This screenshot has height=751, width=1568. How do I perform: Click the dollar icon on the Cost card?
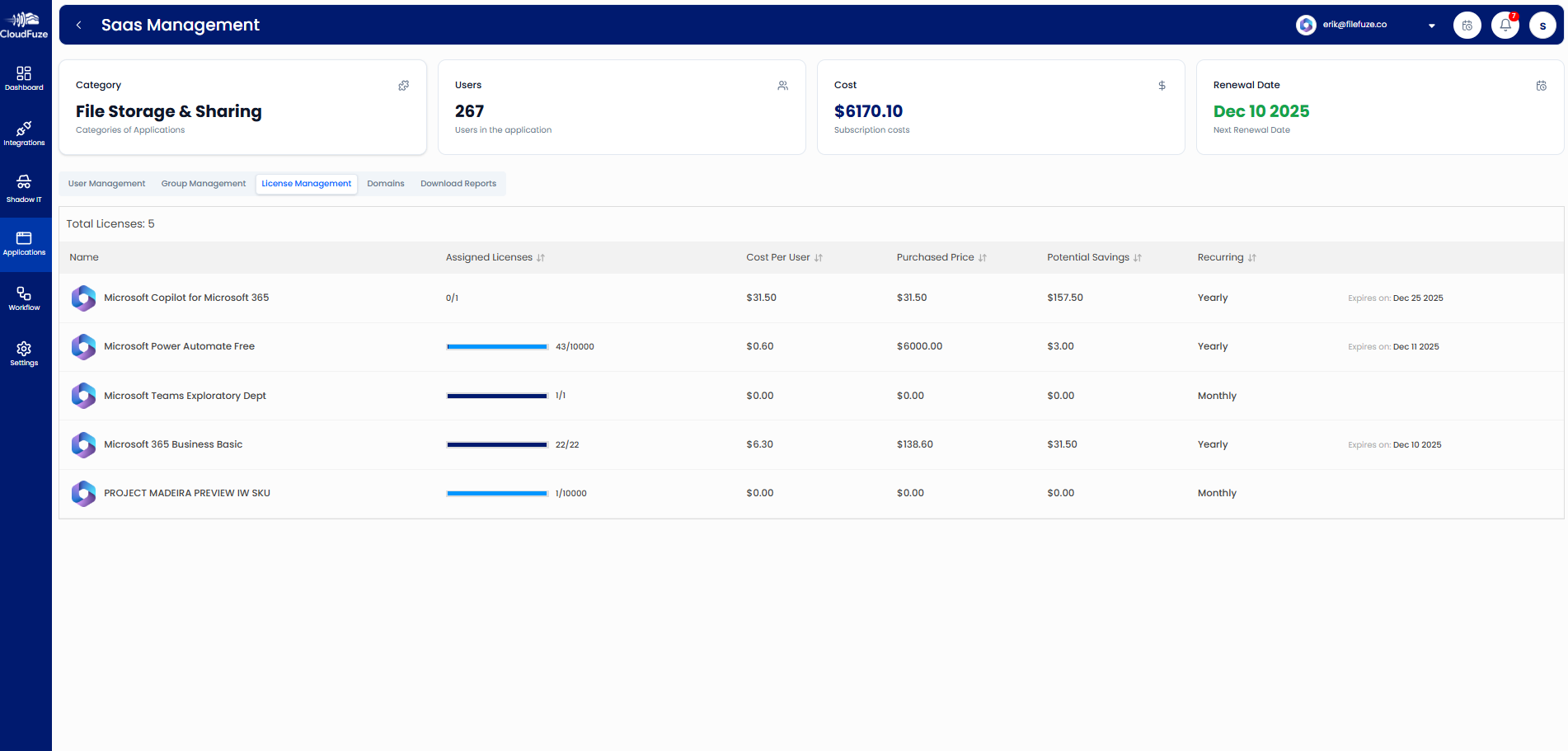1162,85
